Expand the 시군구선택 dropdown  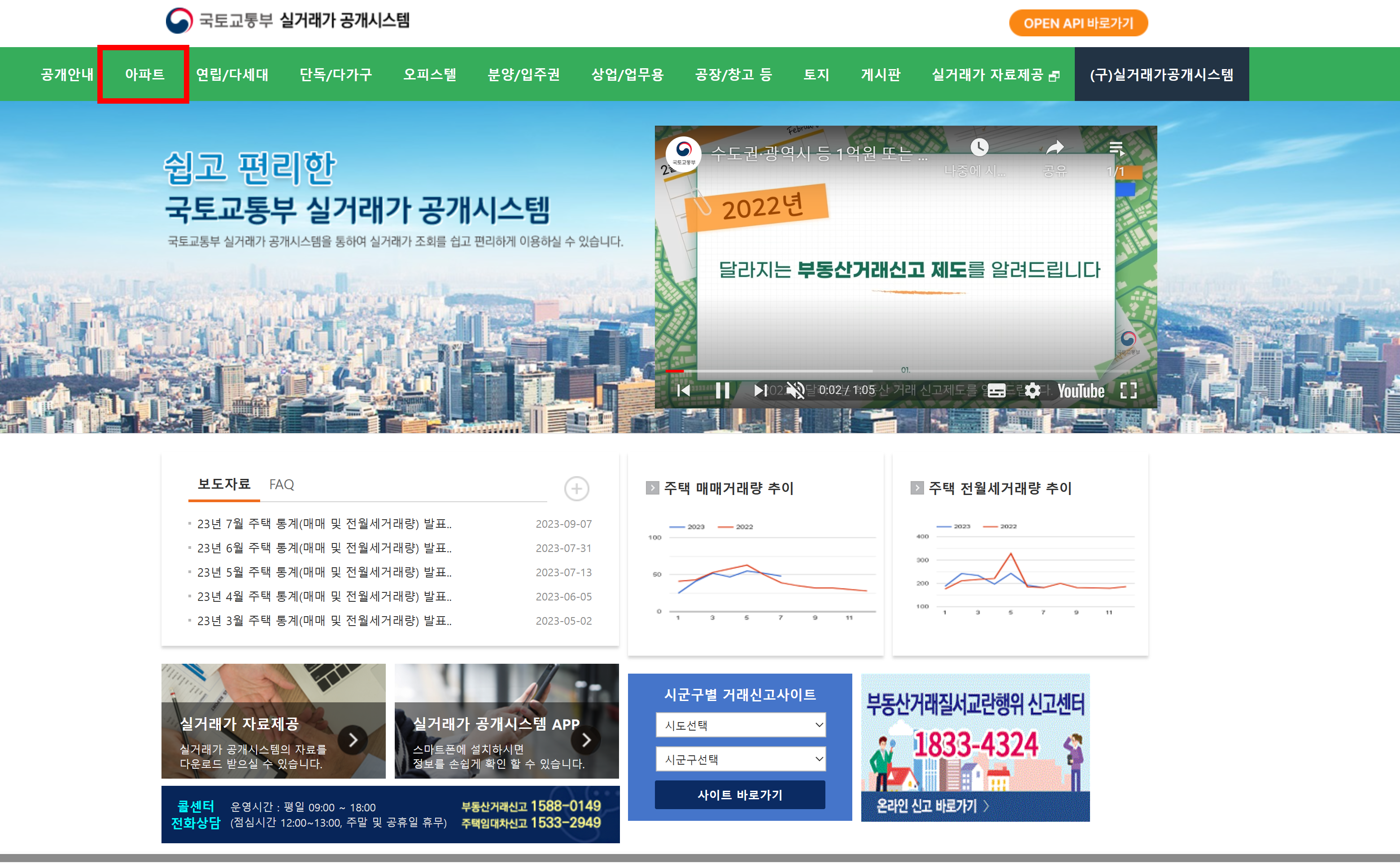point(740,759)
